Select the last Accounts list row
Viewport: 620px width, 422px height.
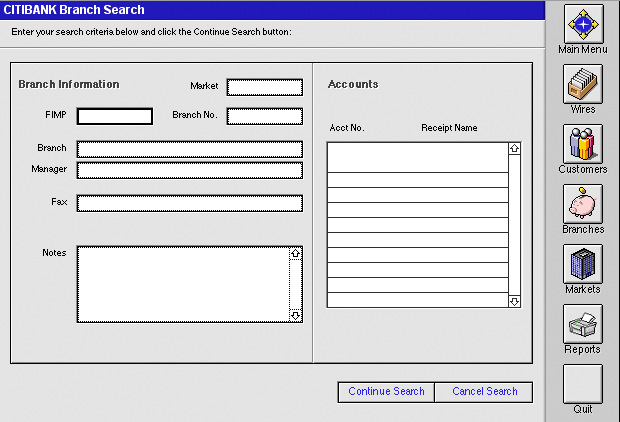click(418, 300)
